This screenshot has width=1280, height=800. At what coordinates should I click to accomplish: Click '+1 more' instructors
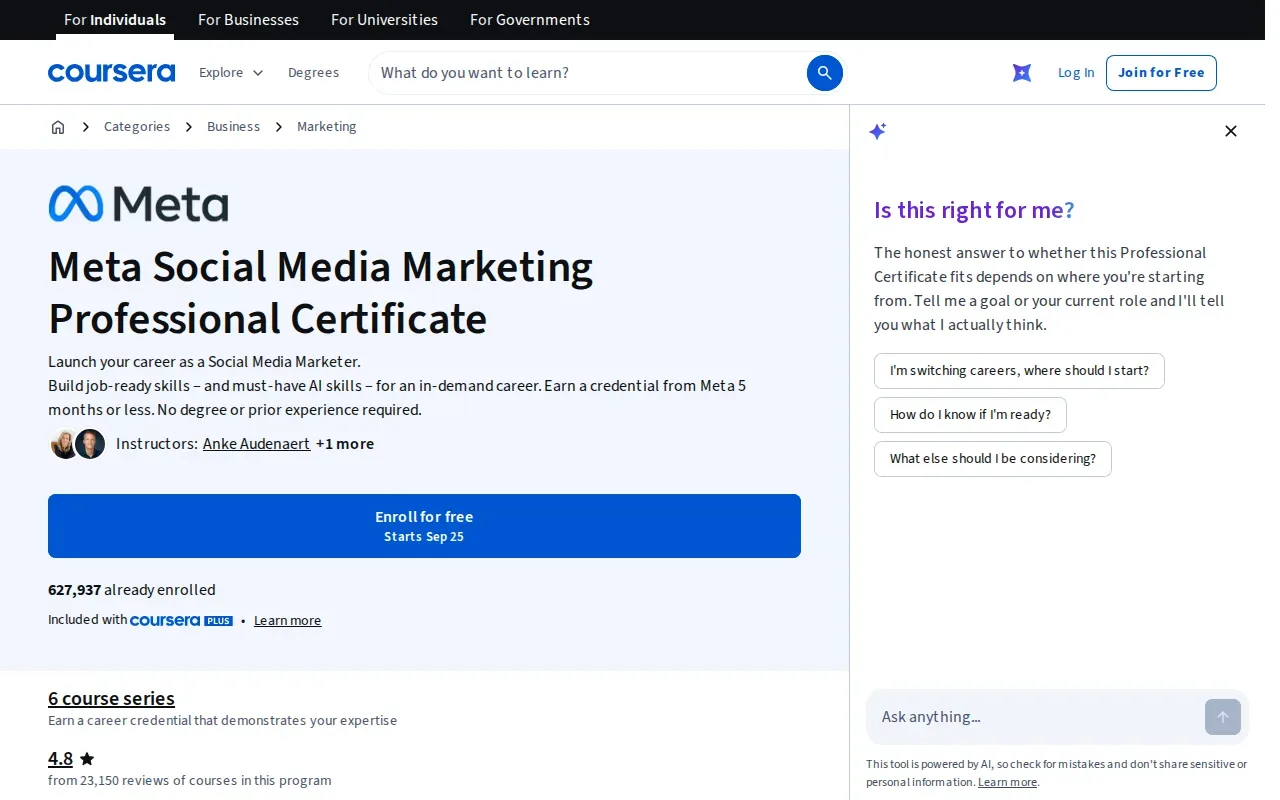point(345,444)
